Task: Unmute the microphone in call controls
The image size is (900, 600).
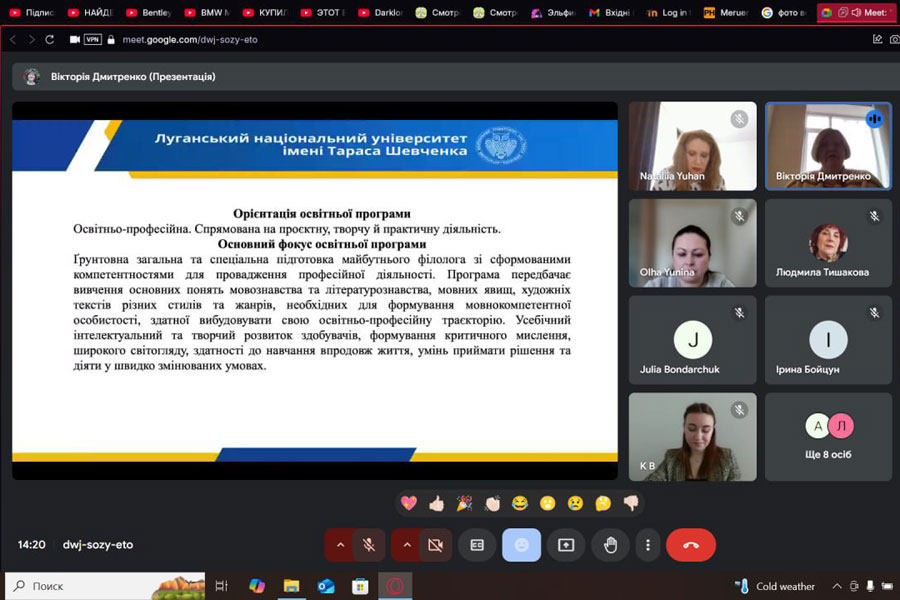Action: (369, 545)
